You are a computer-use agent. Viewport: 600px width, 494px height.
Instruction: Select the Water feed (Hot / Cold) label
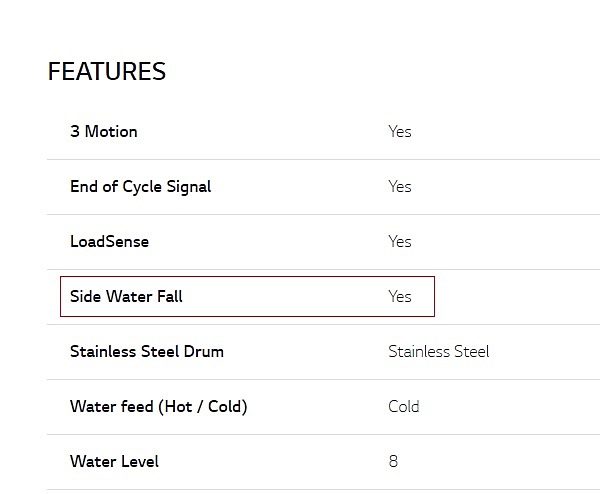click(159, 407)
